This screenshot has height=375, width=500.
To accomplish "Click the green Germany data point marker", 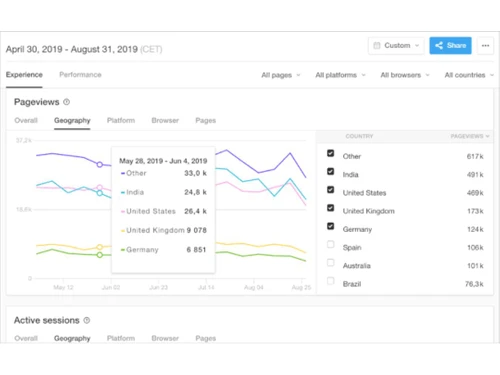I will coord(99,255).
